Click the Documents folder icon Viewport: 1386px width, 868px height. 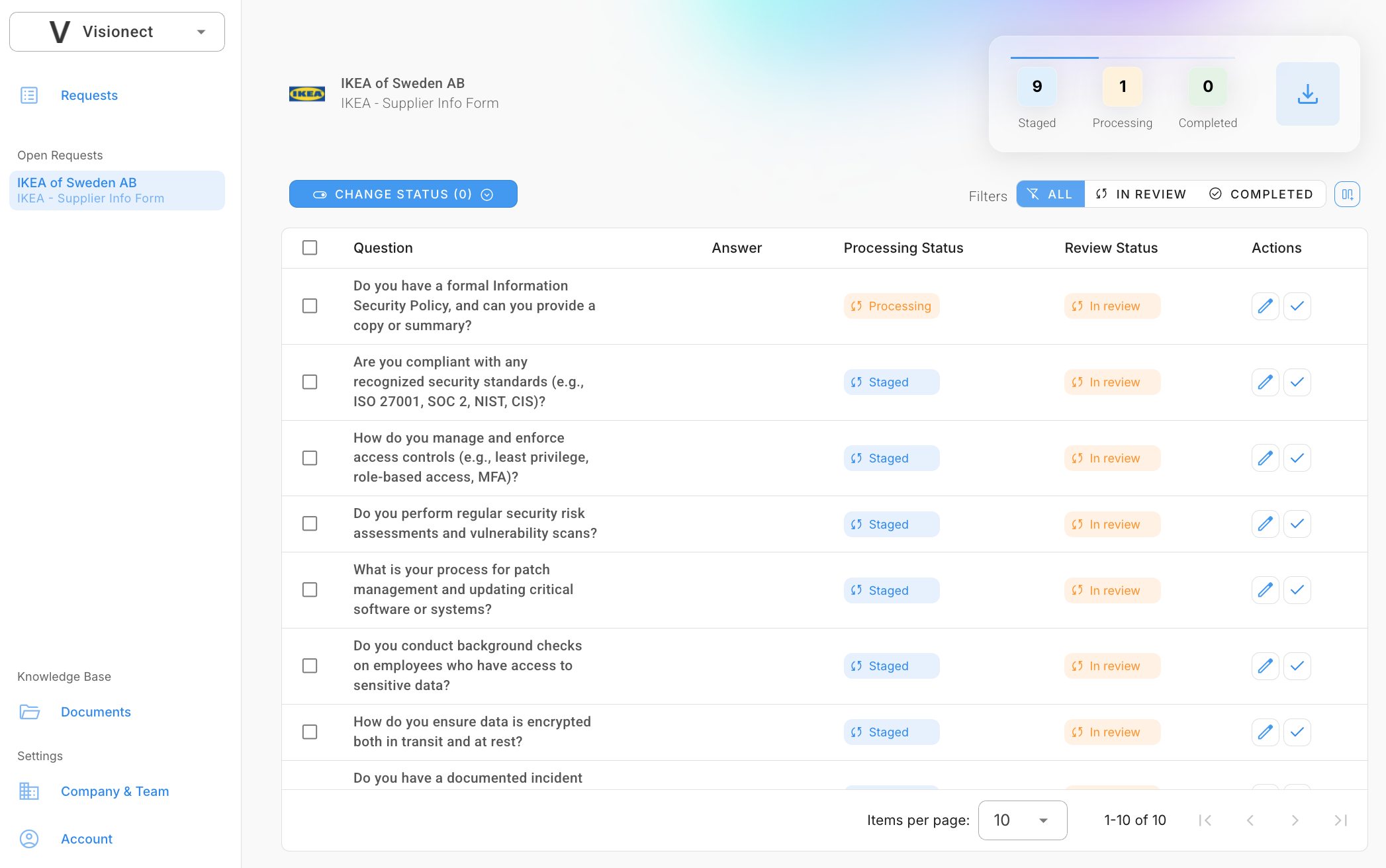pyautogui.click(x=29, y=712)
